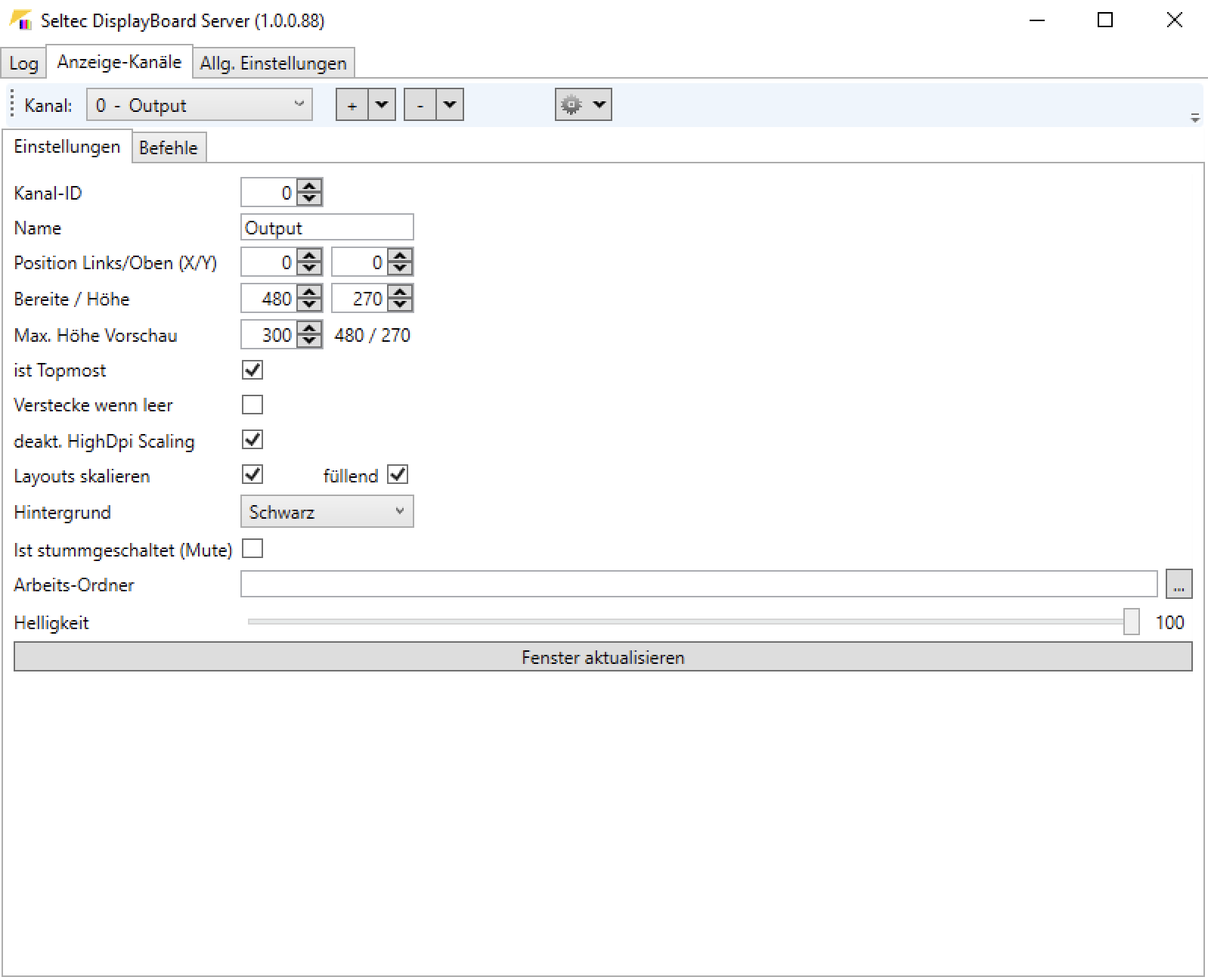Increase Breite value with up arrow
The width and height of the screenshot is (1208, 980).
pos(309,292)
